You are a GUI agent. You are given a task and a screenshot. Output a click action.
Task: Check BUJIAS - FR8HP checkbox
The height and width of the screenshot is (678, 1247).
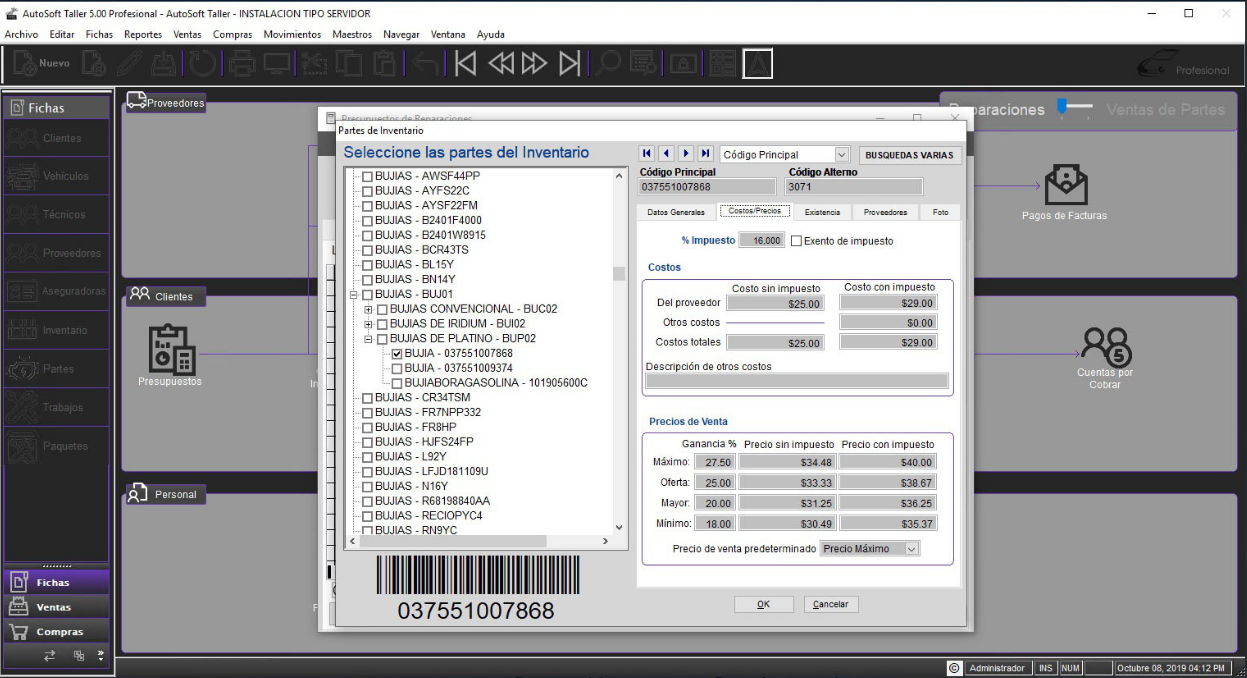click(x=367, y=427)
